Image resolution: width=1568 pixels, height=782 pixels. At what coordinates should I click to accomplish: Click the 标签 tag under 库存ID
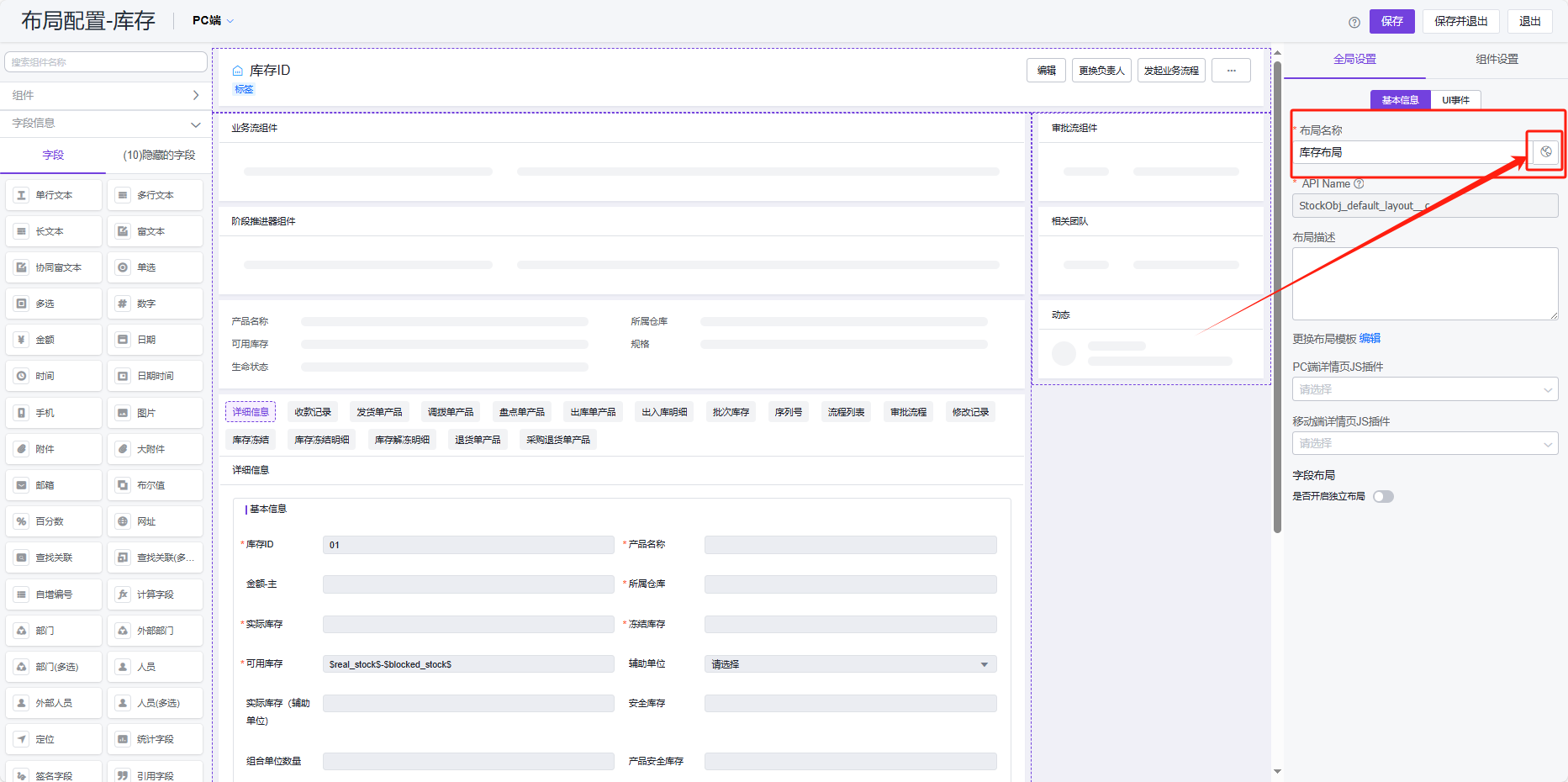tap(244, 89)
